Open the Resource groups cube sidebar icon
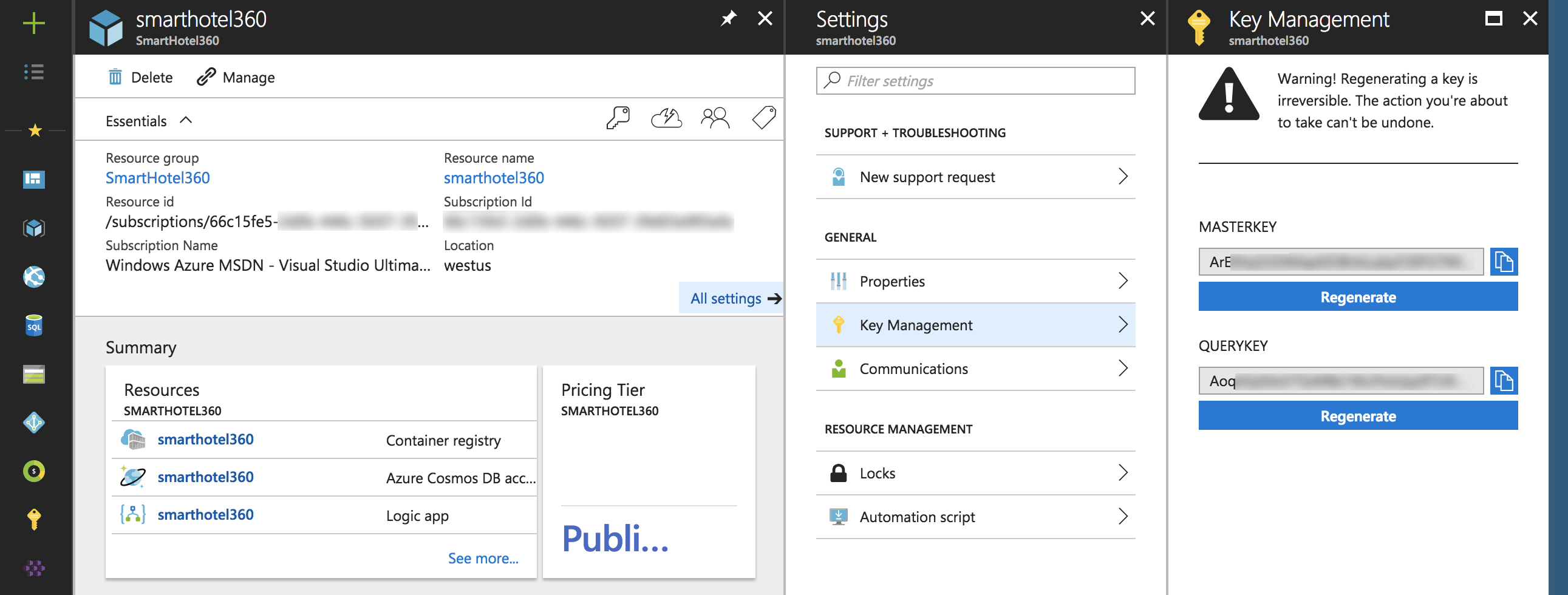 [33, 228]
